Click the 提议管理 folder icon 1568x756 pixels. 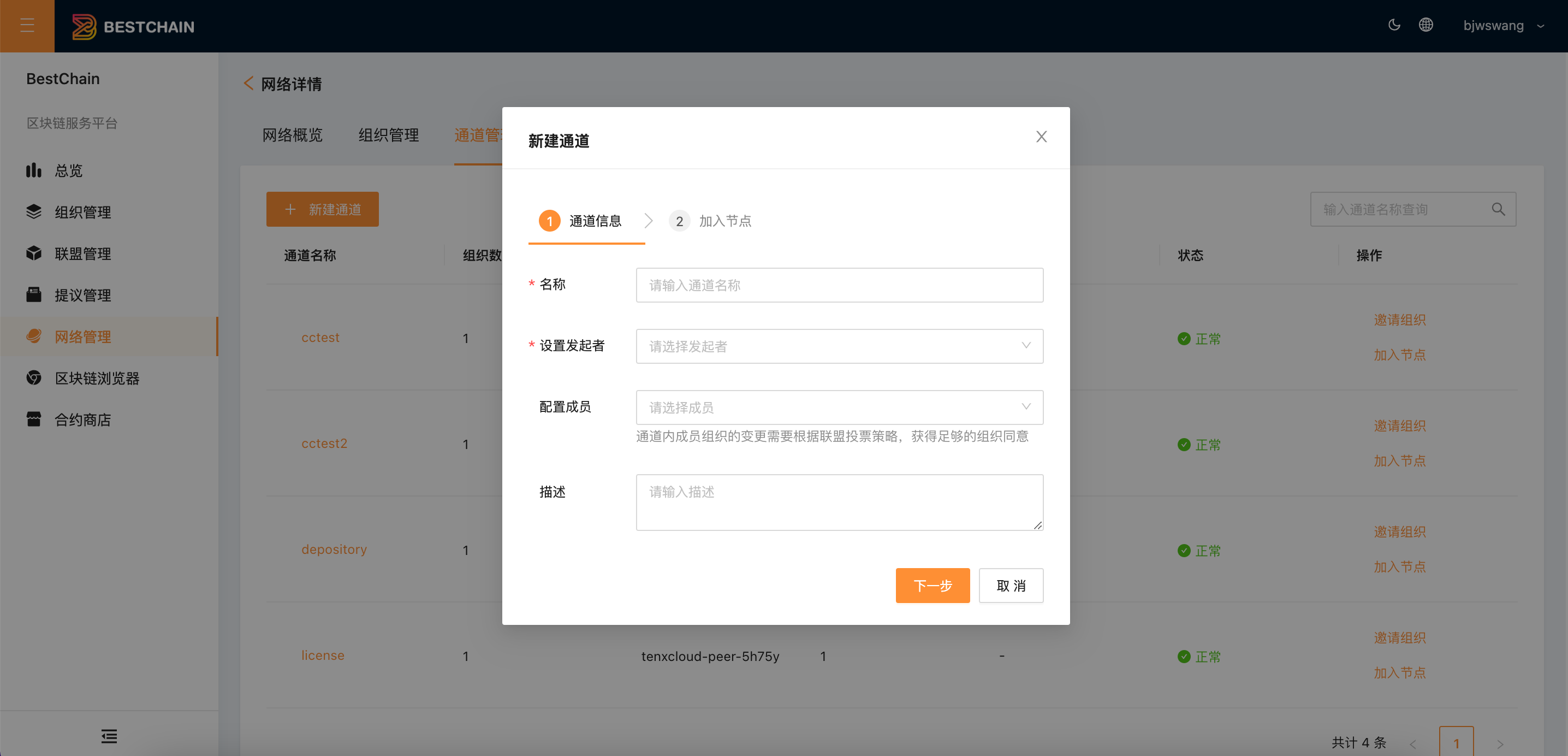[34, 294]
